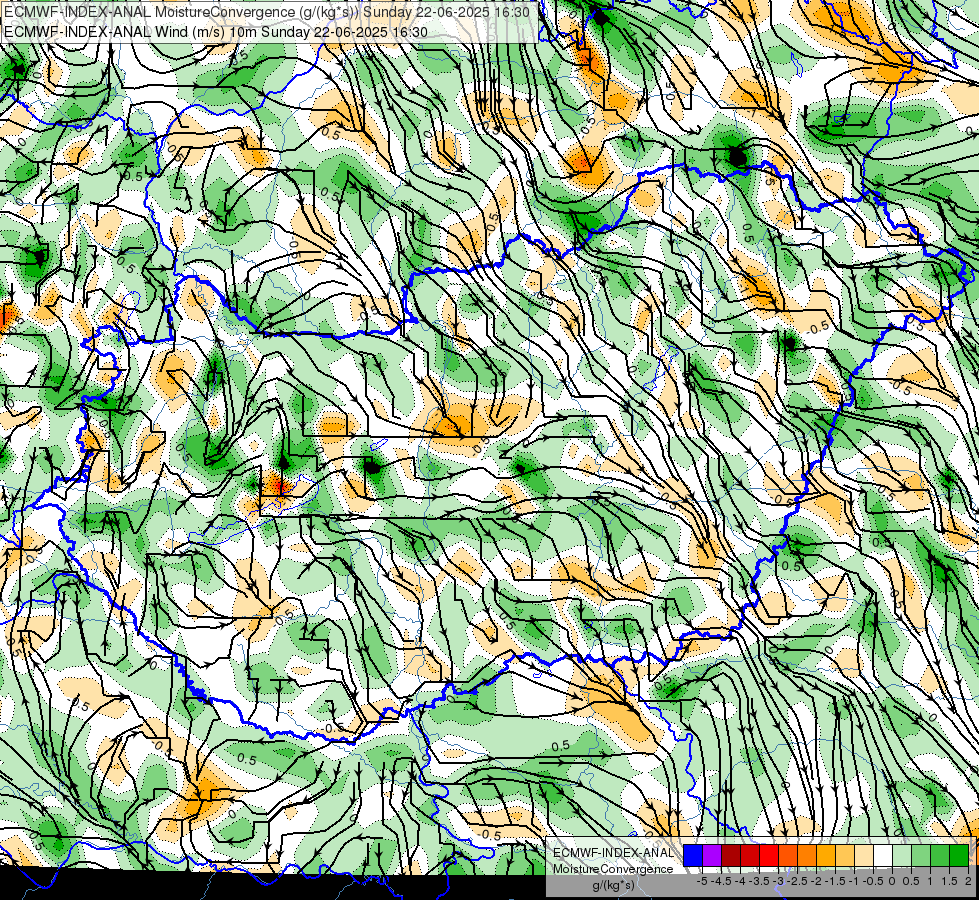Click the legend label ECMWF-INDEX-ANAL
Screen dimensions: 979x900
(614, 853)
